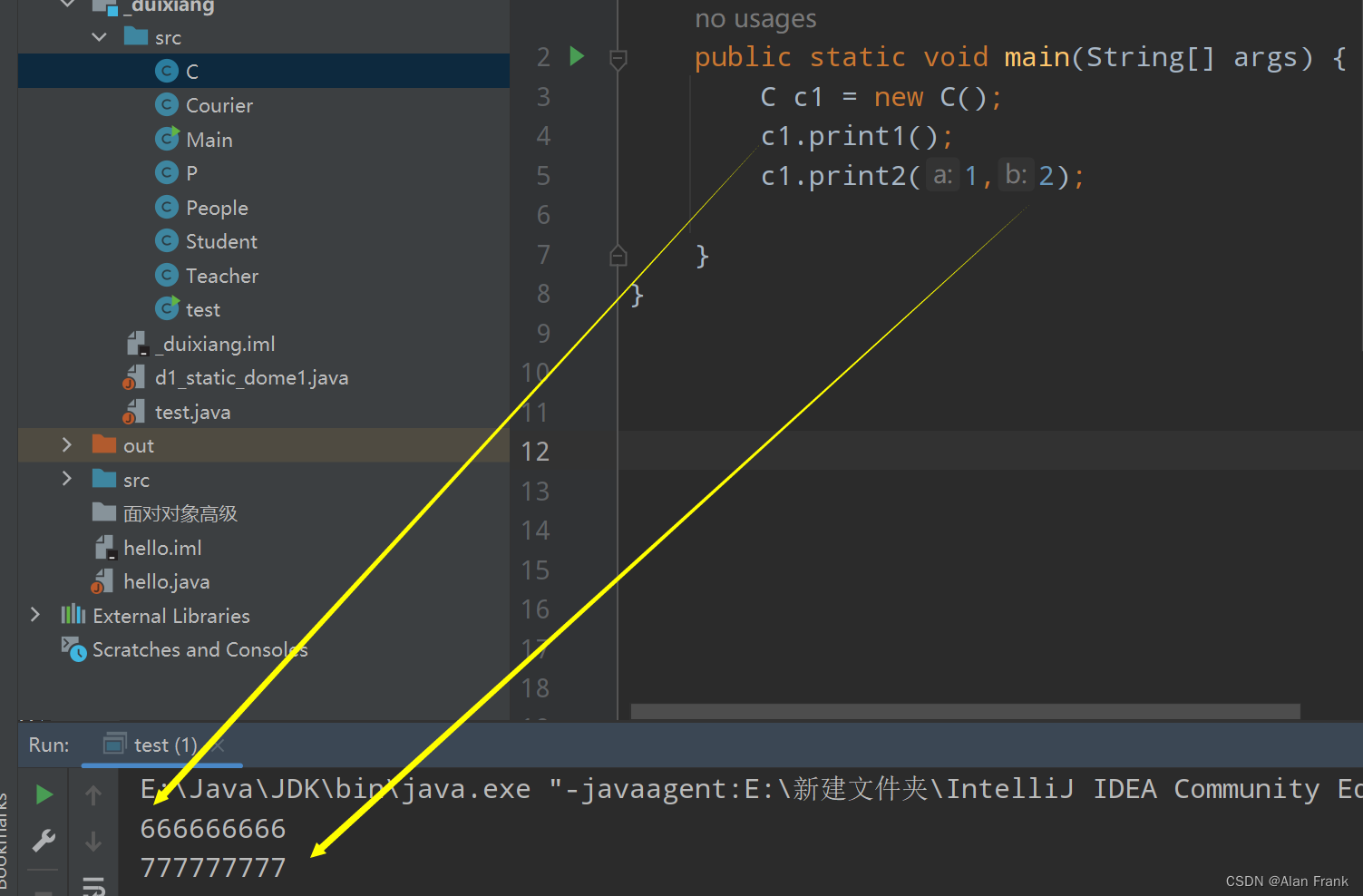Click the down stack trace arrow

pos(93,842)
